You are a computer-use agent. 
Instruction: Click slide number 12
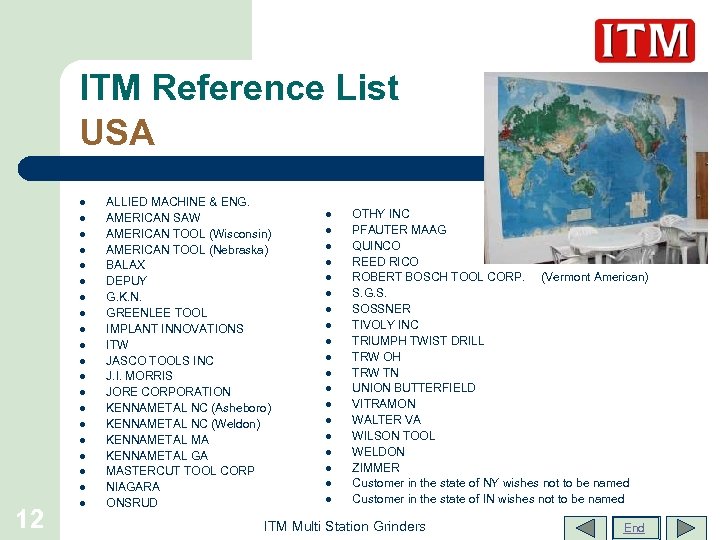tap(30, 519)
